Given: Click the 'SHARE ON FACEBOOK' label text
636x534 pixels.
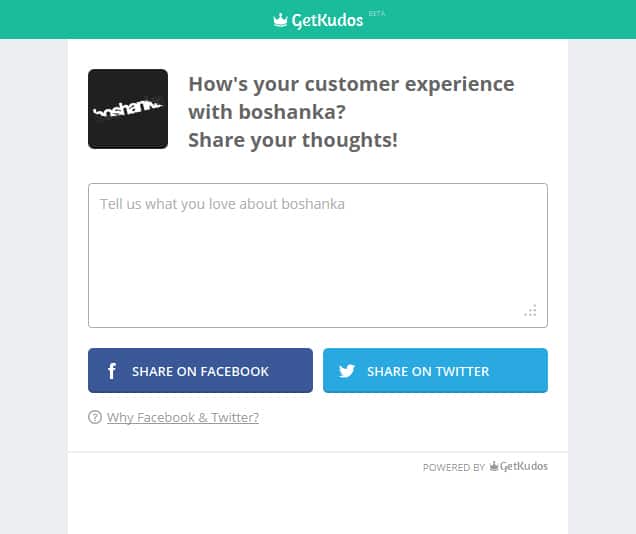Looking at the screenshot, I should 200,371.
